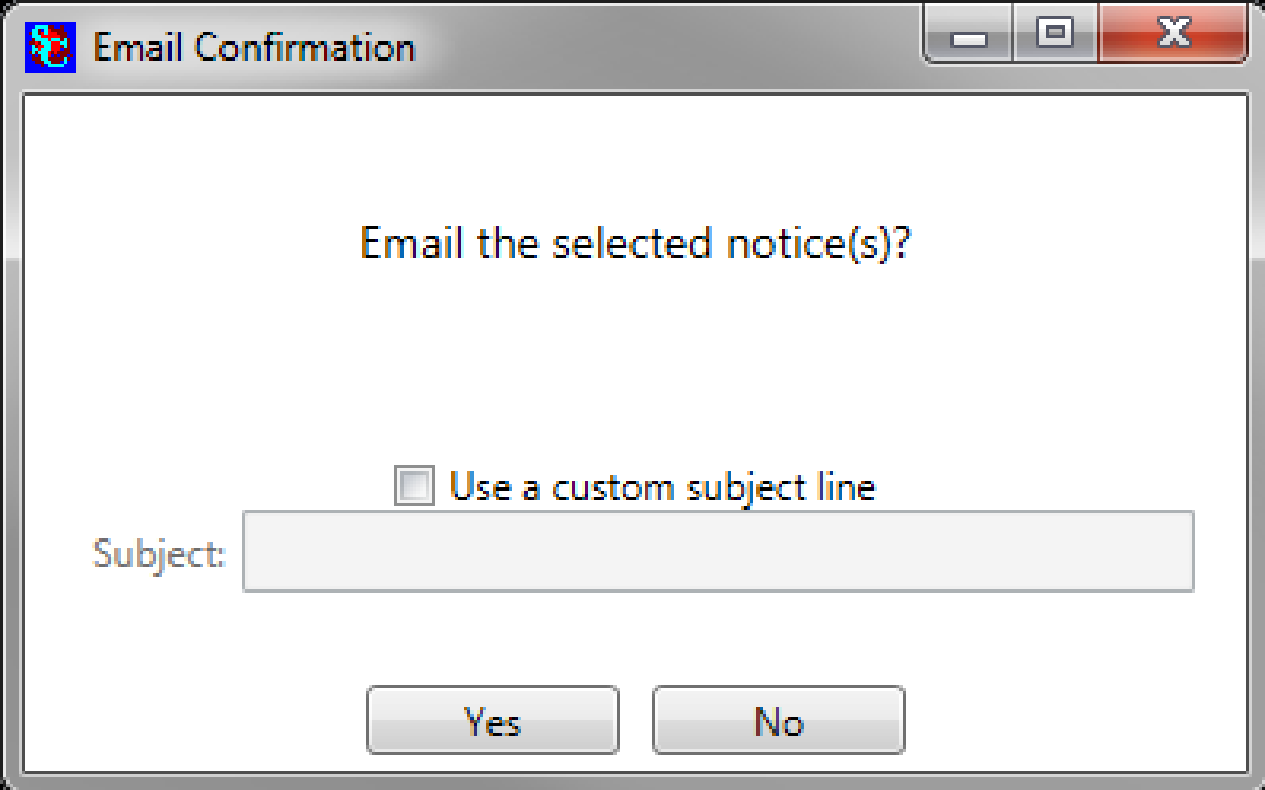Confirm emailing notices with Yes
Image resolution: width=1265 pixels, height=790 pixels.
point(493,720)
